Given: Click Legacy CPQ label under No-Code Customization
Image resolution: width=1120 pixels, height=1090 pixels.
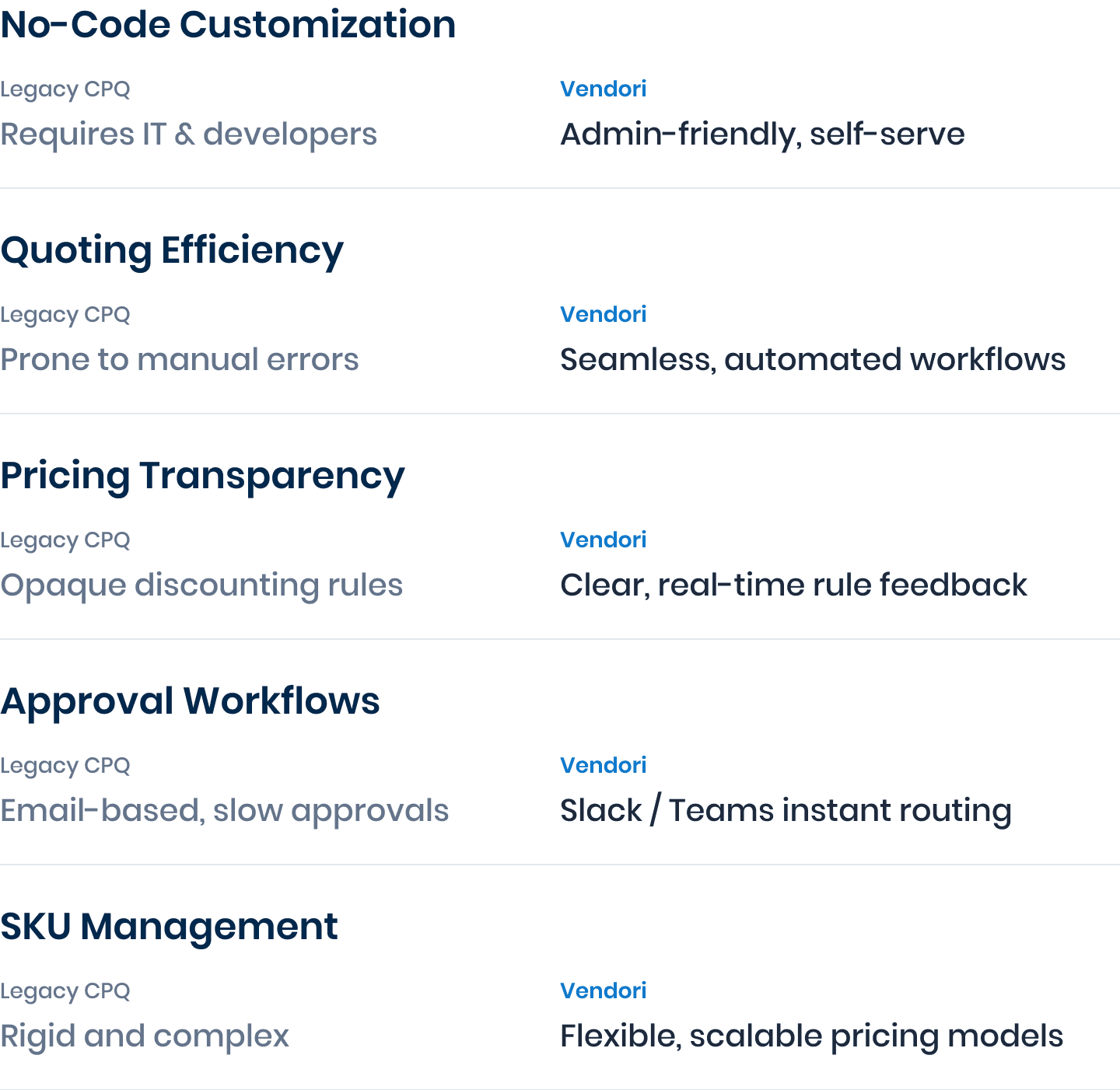Looking at the screenshot, I should click(65, 90).
